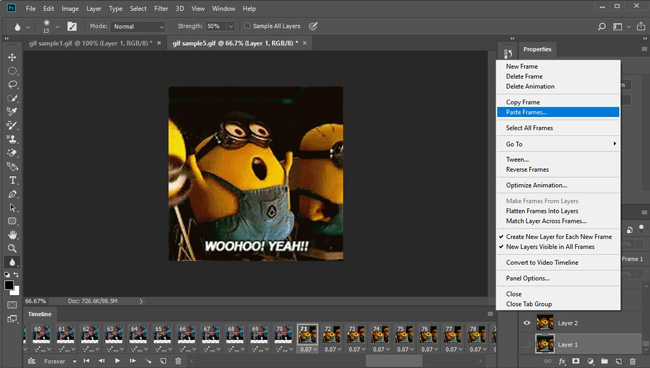Screen dimensions: 650x368
Task: Duplicate selected frames icon in Timeline
Action: click(x=163, y=361)
